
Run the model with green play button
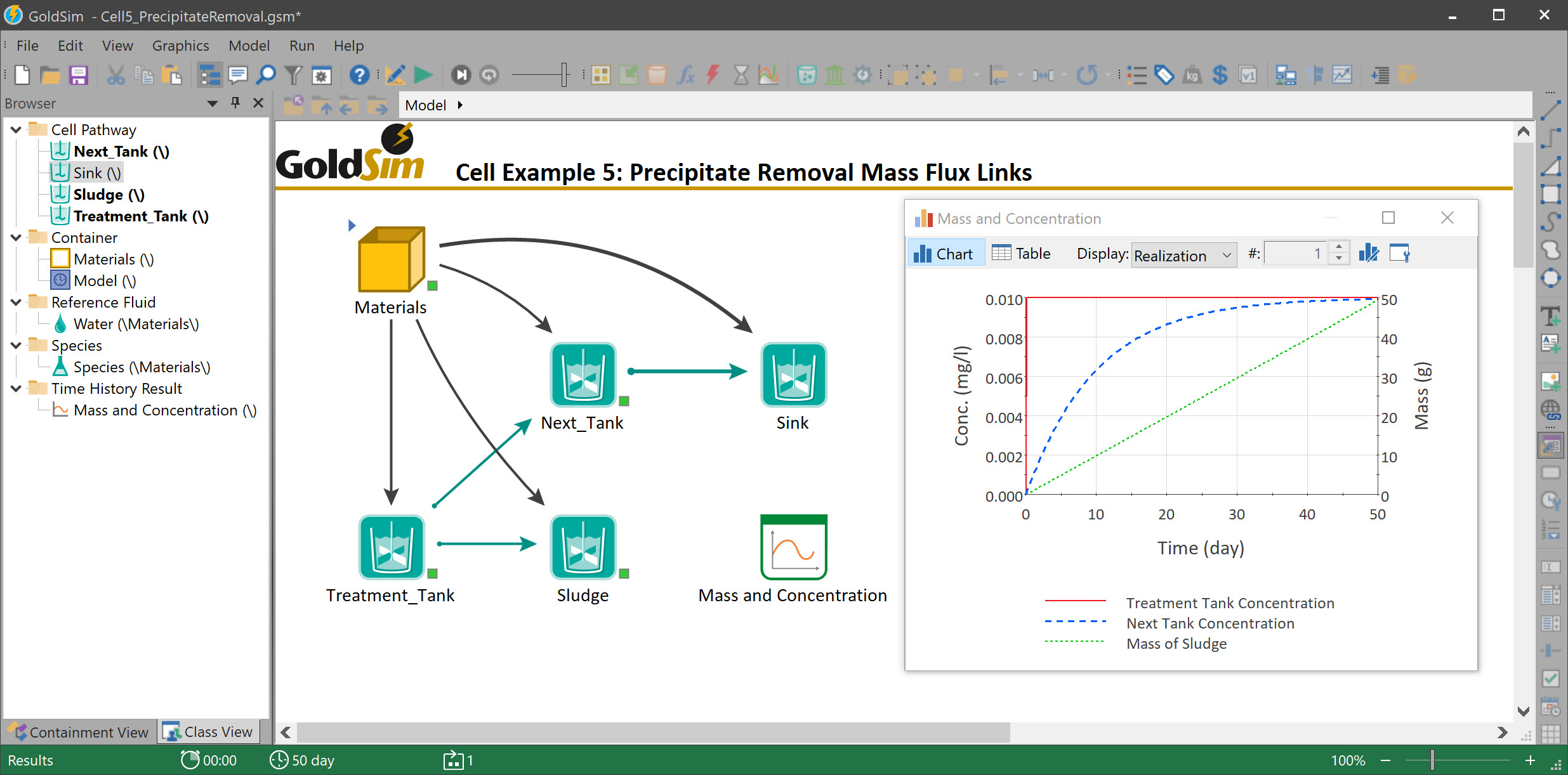tap(423, 75)
